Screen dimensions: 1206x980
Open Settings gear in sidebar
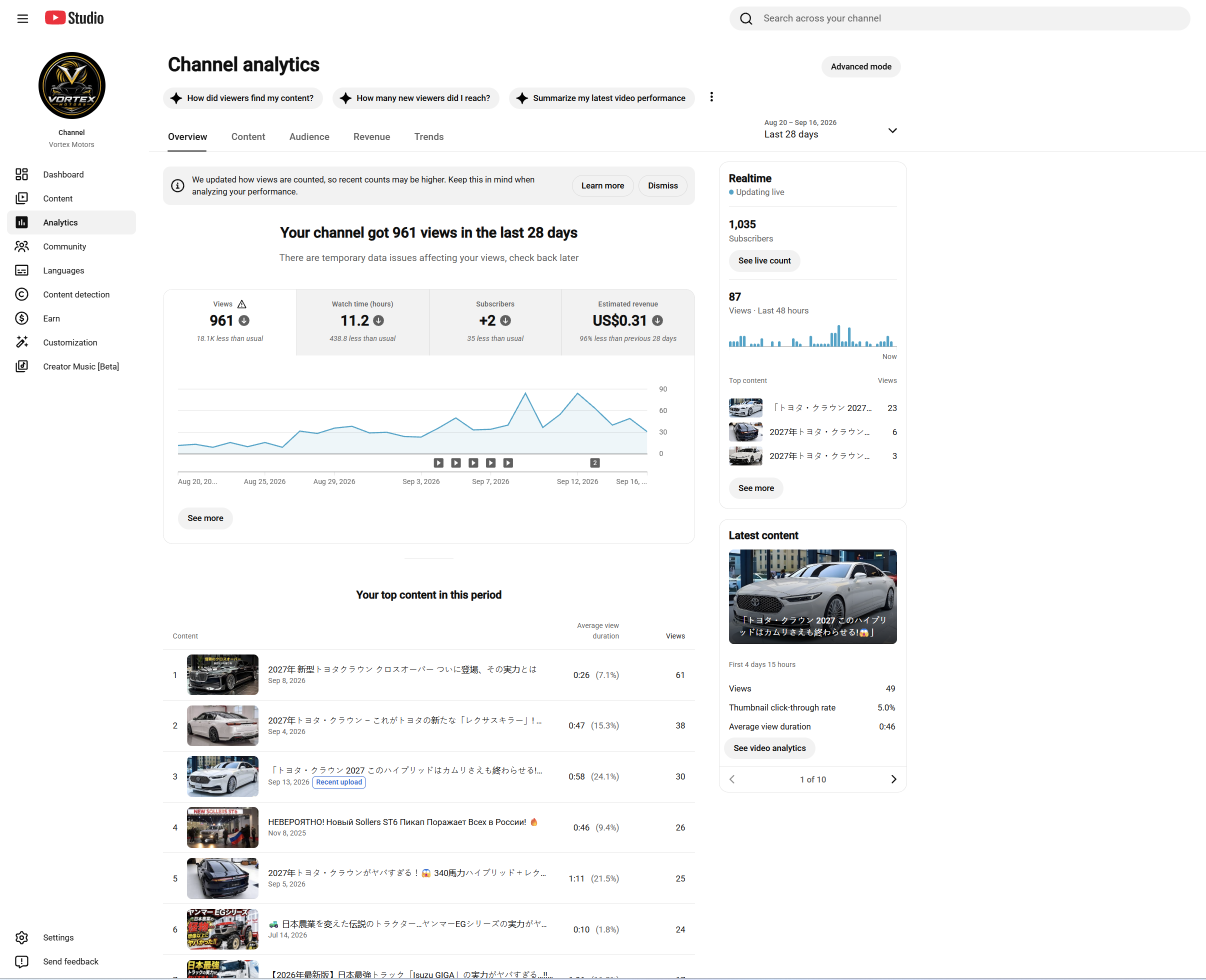[22, 937]
